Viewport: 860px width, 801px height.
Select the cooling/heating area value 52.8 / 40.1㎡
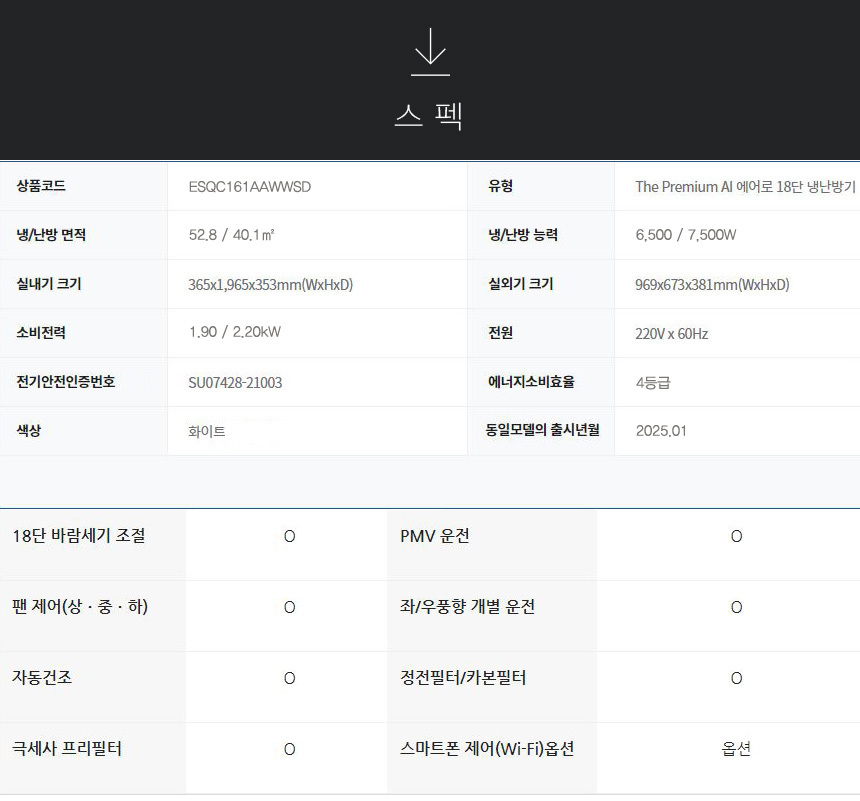[231, 236]
